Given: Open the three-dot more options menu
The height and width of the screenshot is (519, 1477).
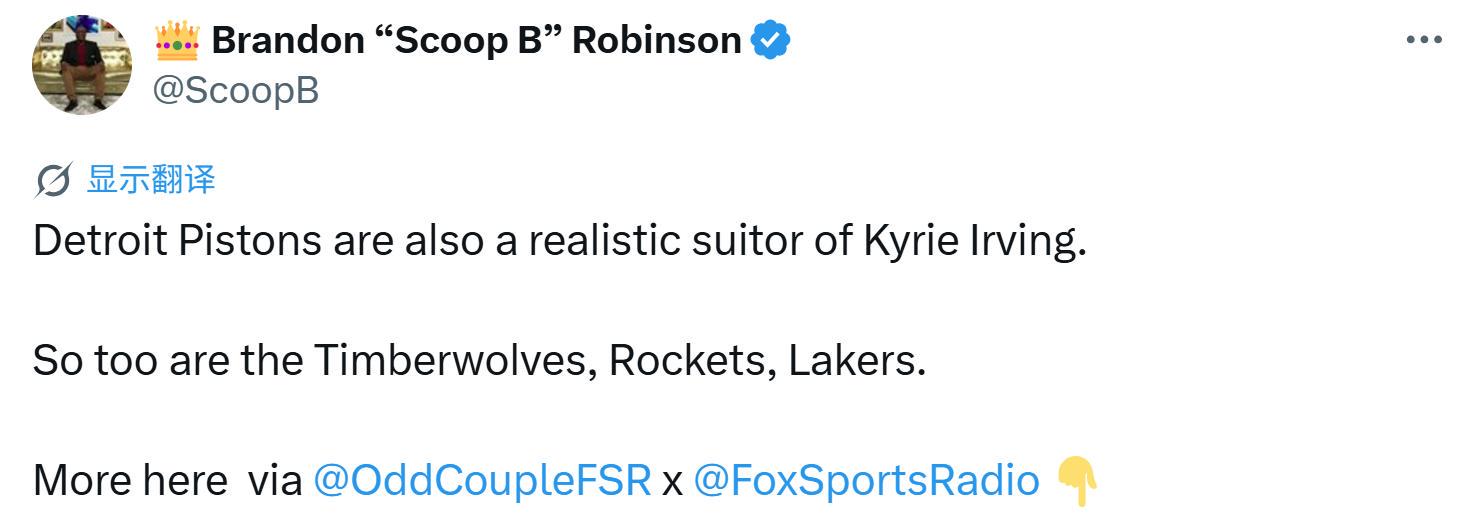Looking at the screenshot, I should click(1424, 40).
